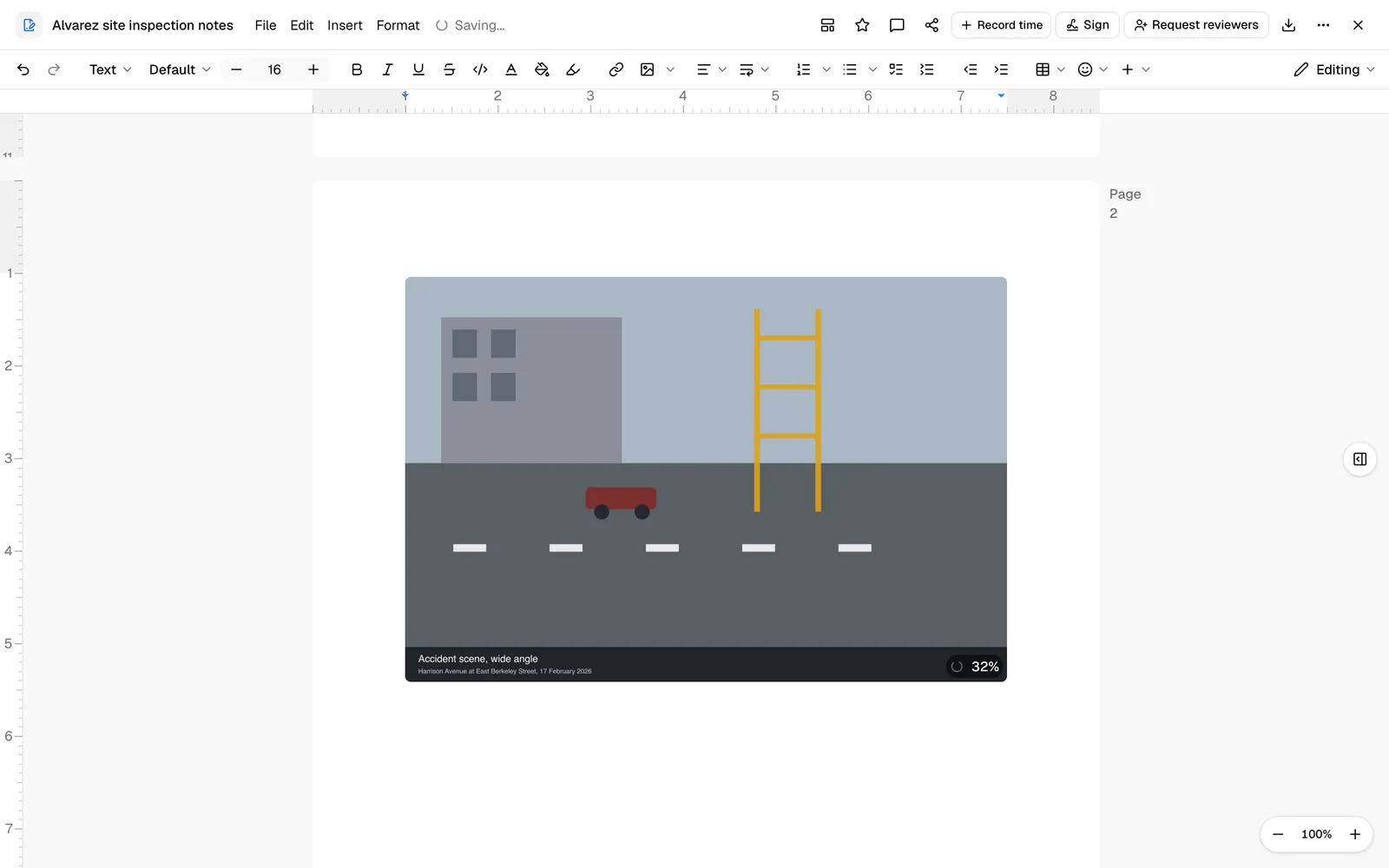Open the Format menu
The height and width of the screenshot is (868, 1389).
coord(398,25)
